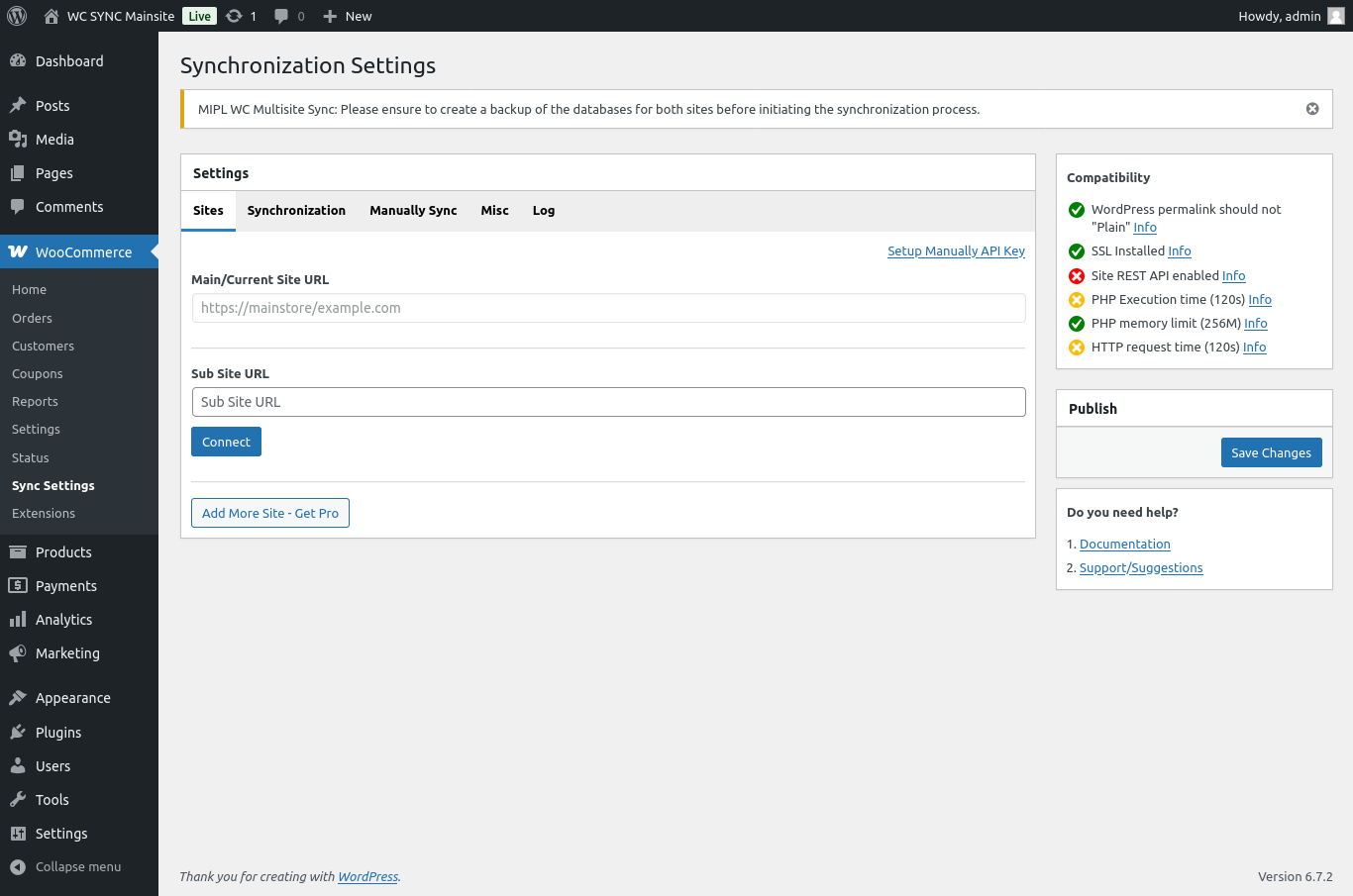Click the red X next to Site REST API

[1077, 276]
